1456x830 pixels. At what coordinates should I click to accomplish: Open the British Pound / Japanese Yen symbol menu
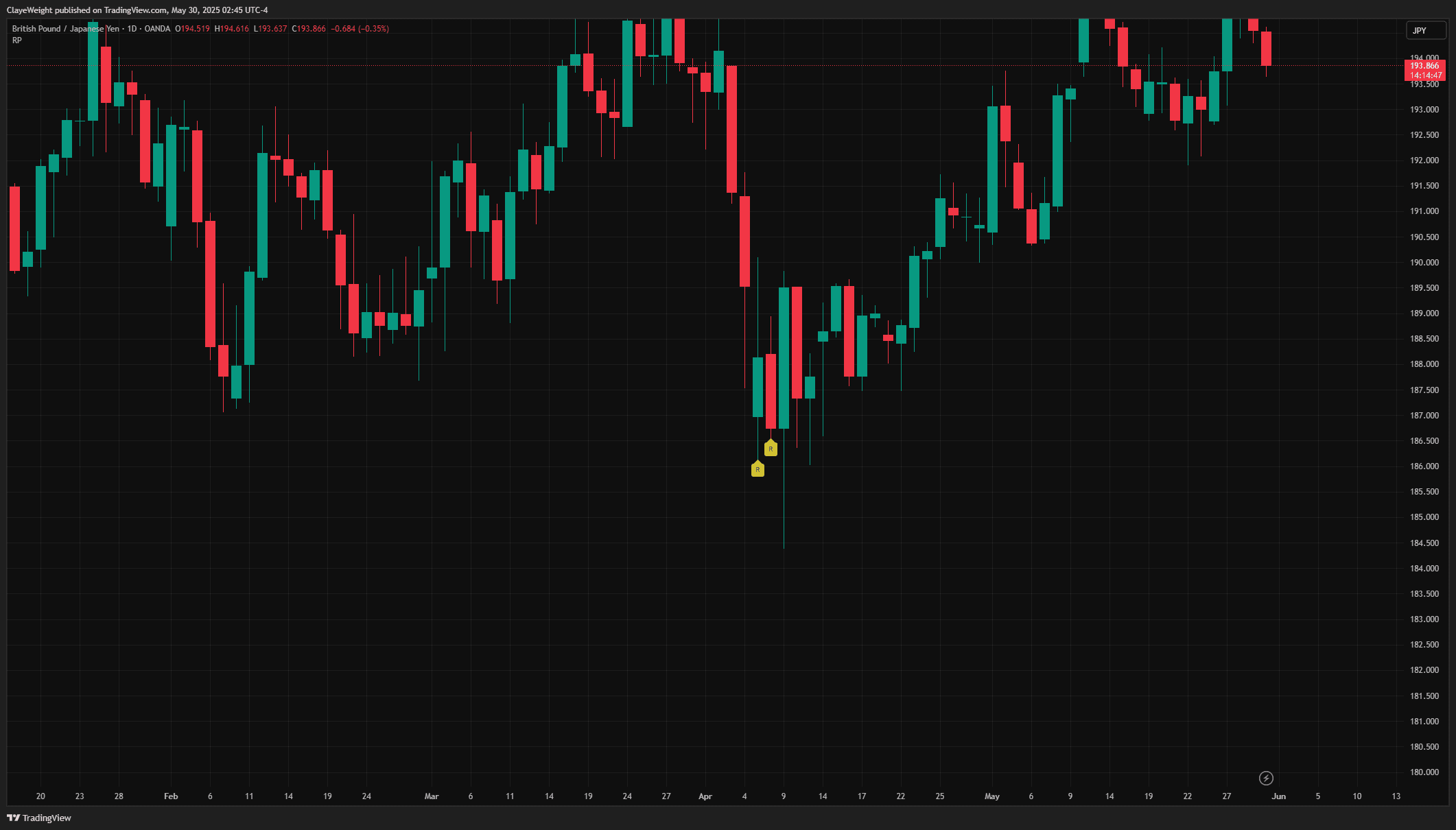[x=67, y=29]
